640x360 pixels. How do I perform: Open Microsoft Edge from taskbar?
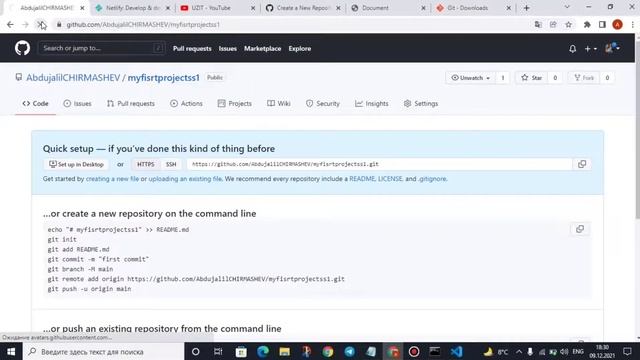[x=263, y=351]
